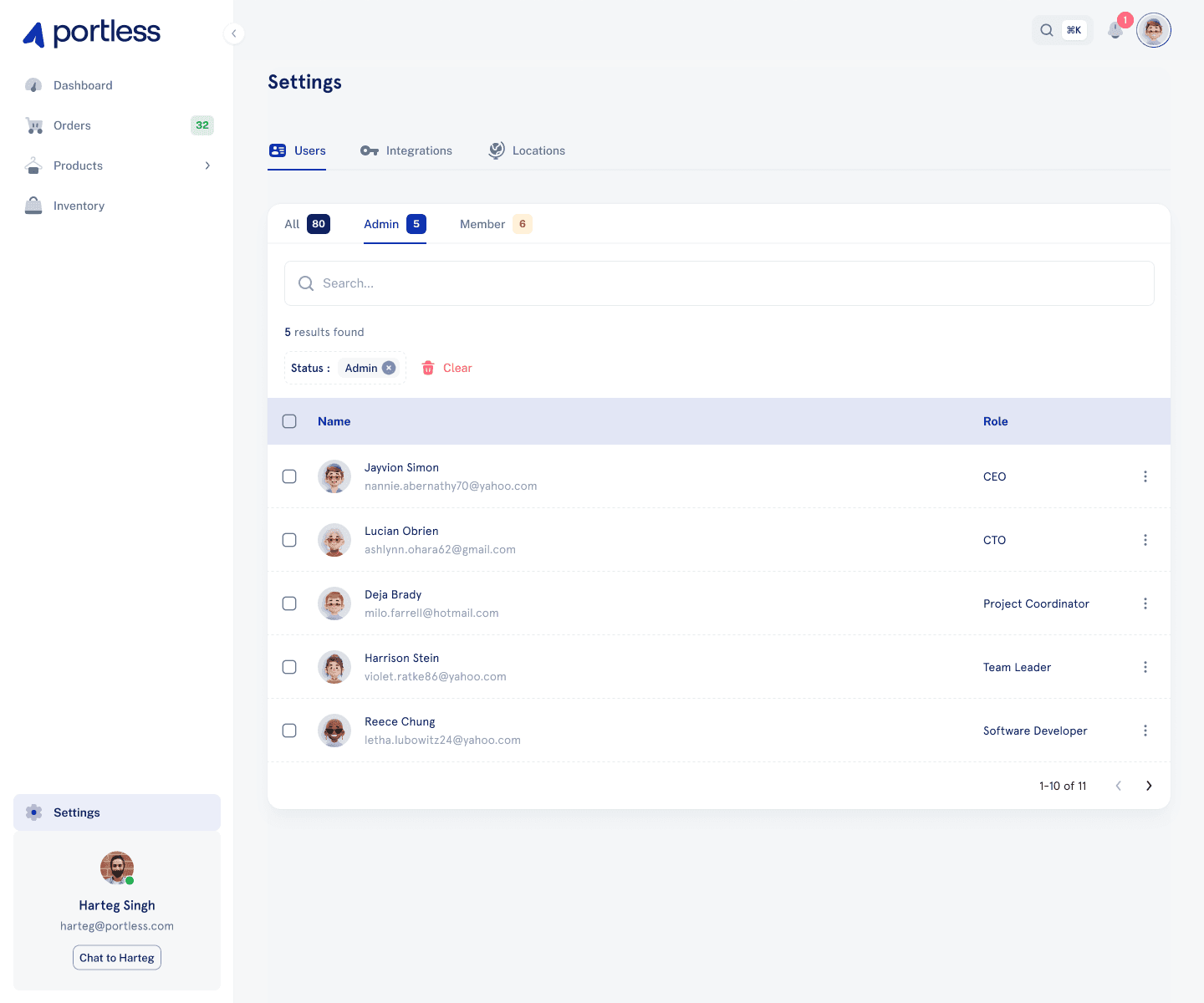Click Reece Chung's avatar

click(x=334, y=731)
